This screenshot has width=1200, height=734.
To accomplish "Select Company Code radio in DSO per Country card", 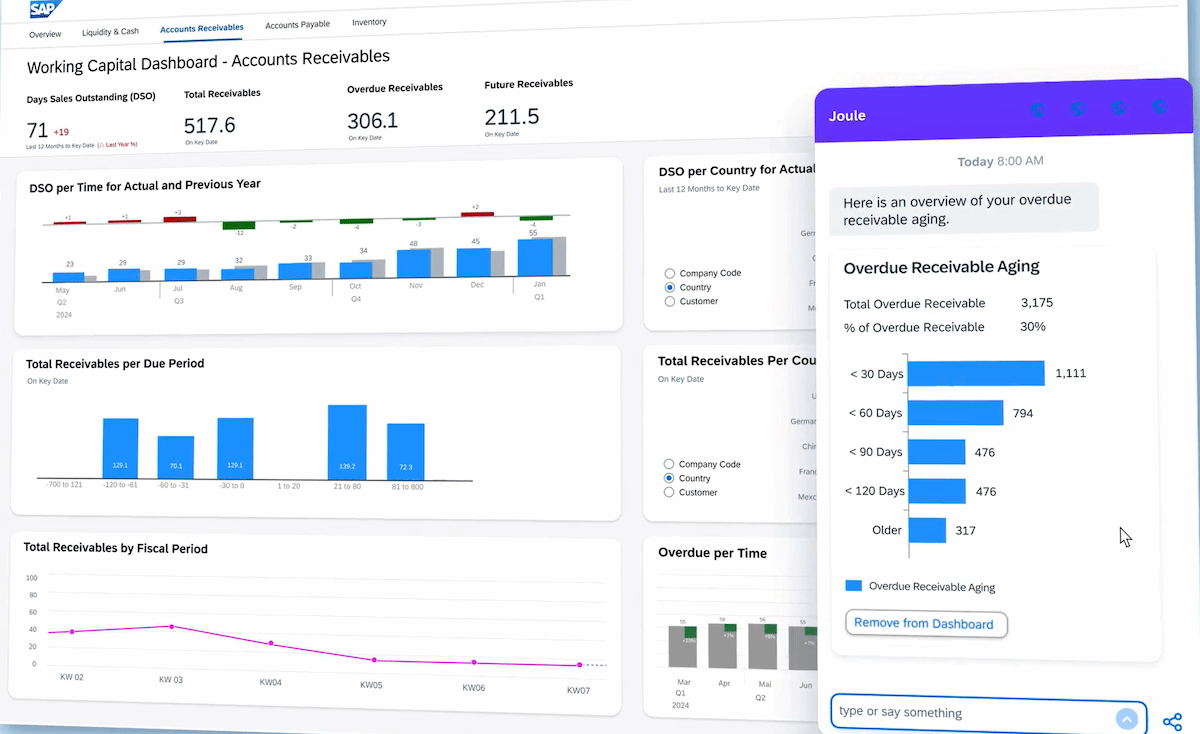I will coord(670,273).
